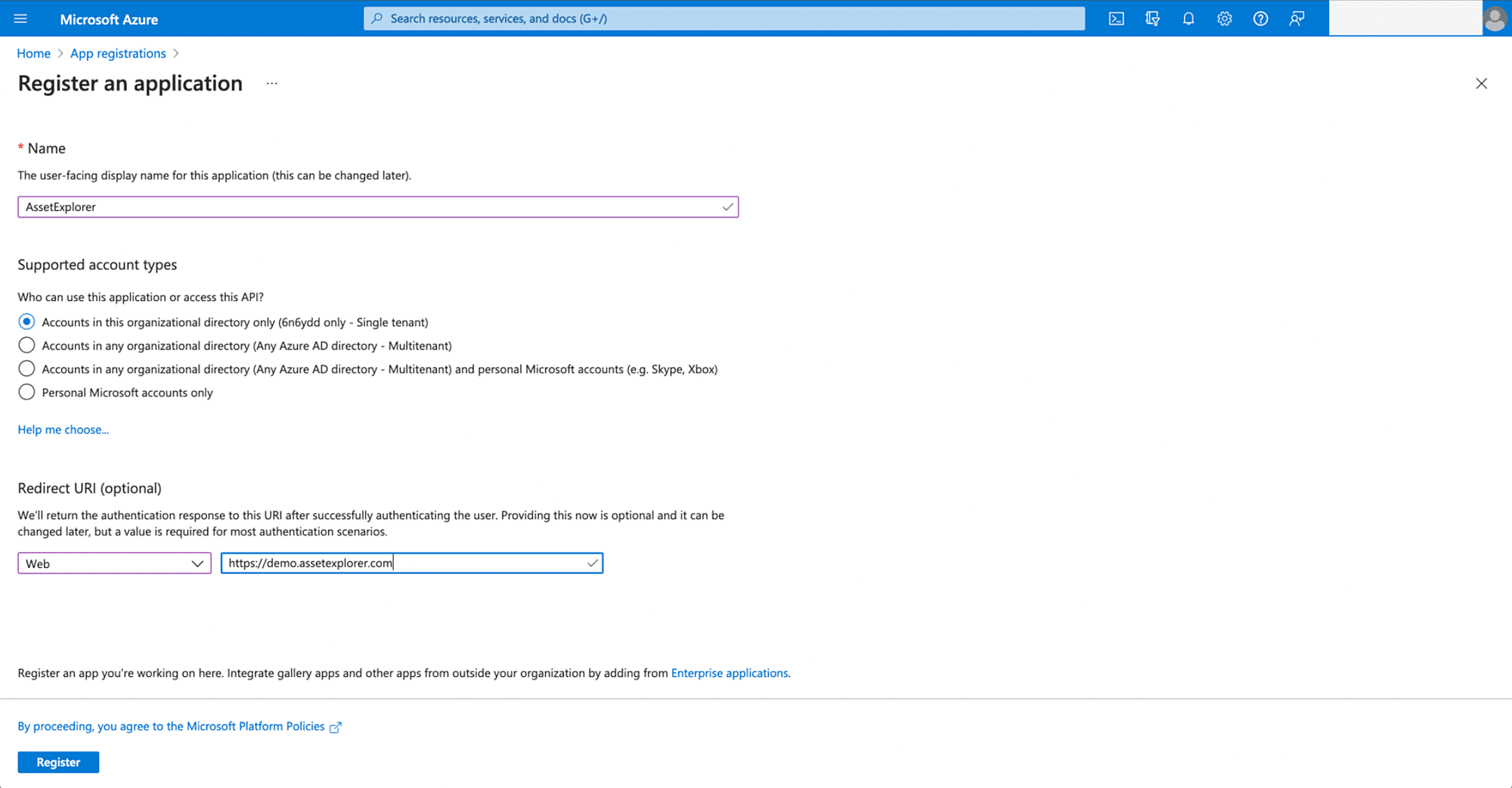Click the application Name text field
1512x788 pixels.
pyautogui.click(x=370, y=207)
